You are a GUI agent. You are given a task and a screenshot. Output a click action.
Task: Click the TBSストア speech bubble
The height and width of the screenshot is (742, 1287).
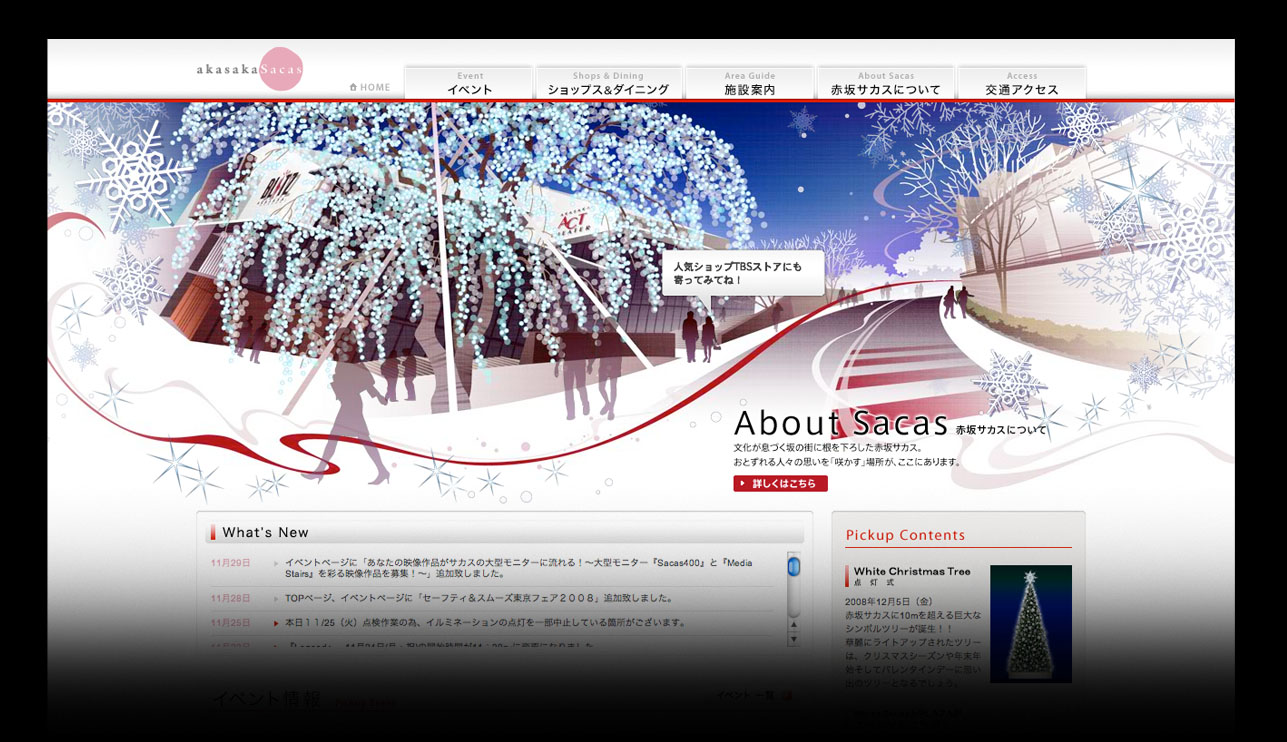pos(743,273)
